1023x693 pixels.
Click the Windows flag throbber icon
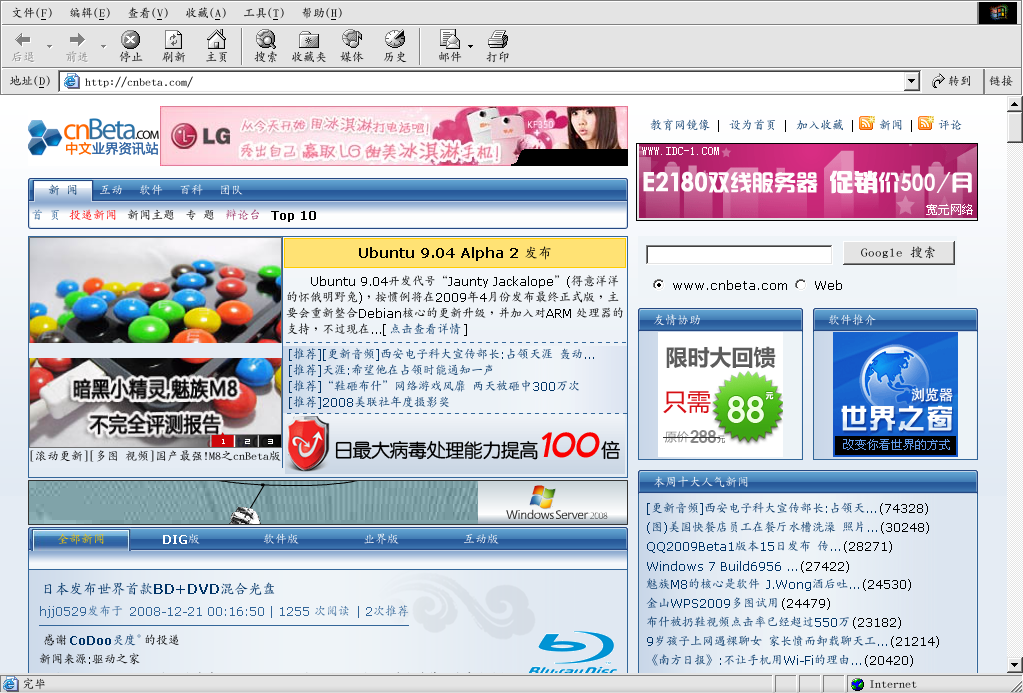pos(998,12)
